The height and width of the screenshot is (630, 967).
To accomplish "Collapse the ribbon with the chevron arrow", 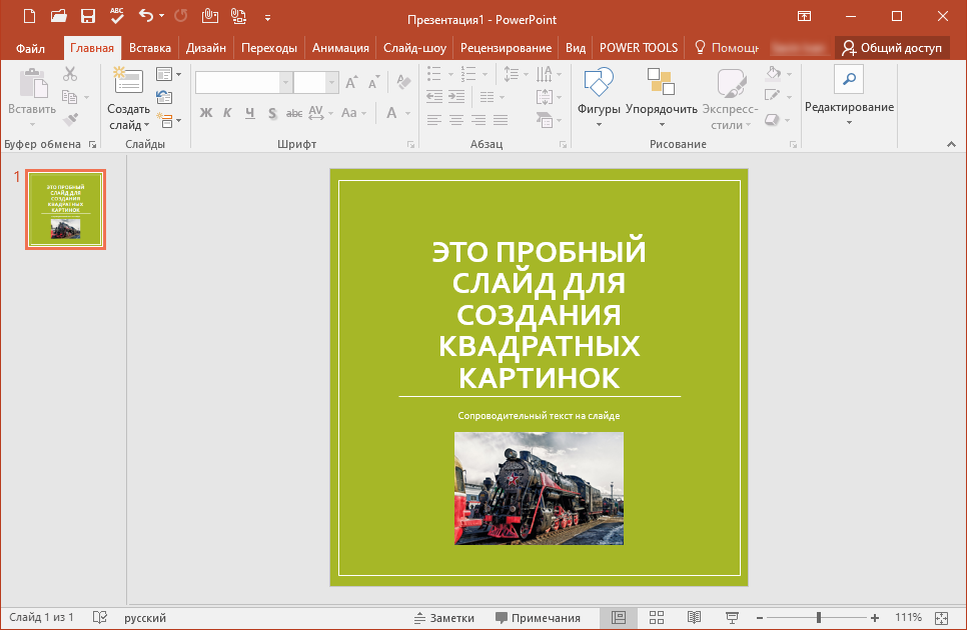I will (x=950, y=145).
